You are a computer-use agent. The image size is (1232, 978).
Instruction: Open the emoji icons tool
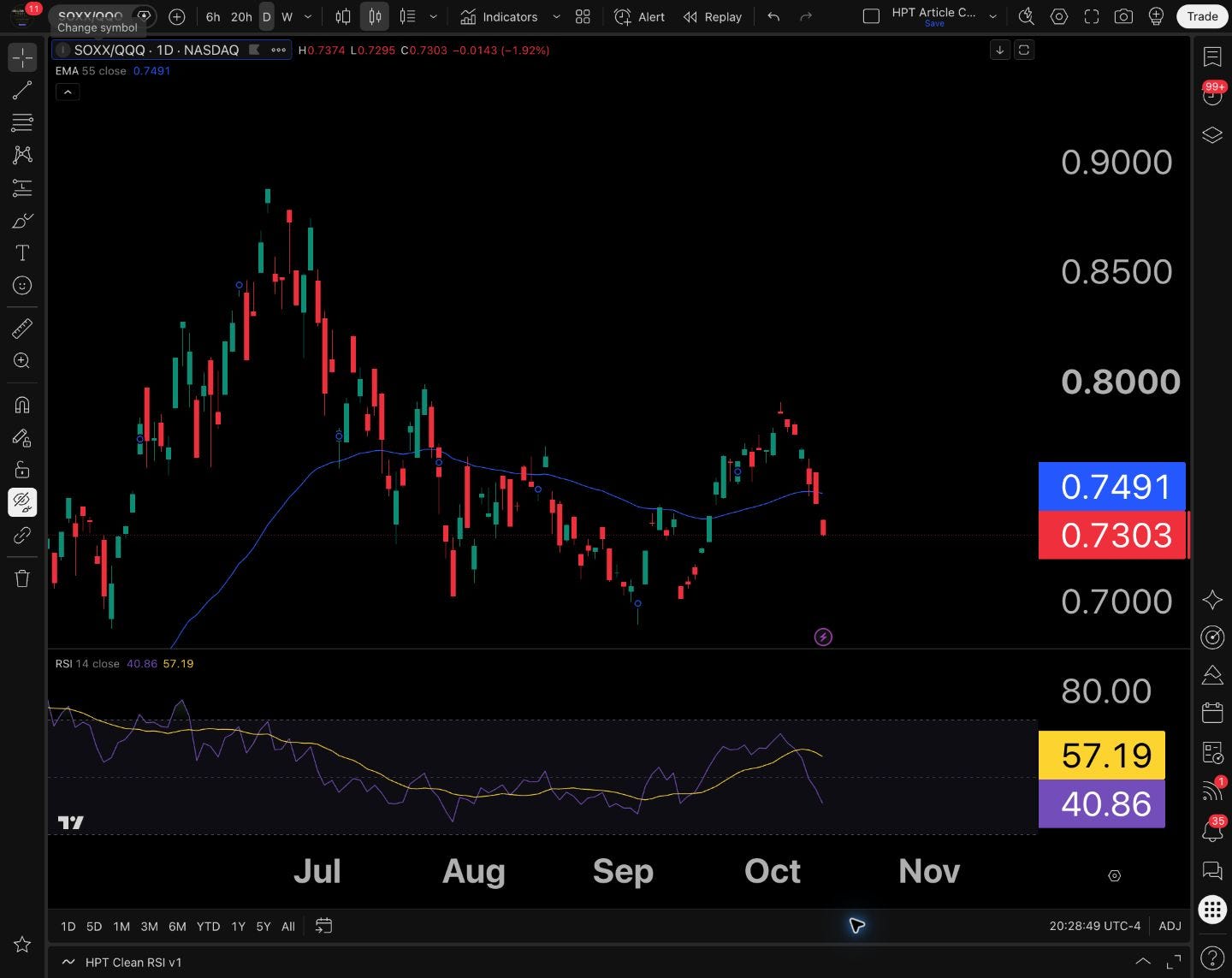coord(22,286)
